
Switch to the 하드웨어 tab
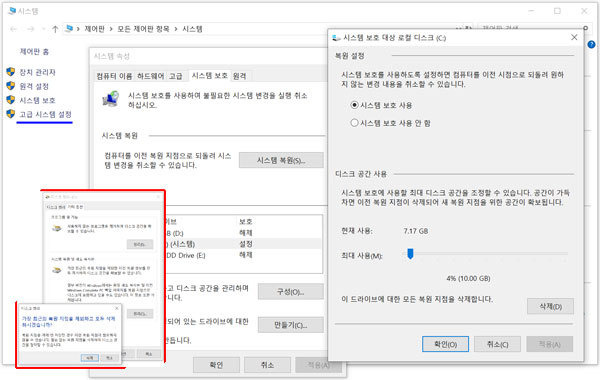[x=151, y=76]
